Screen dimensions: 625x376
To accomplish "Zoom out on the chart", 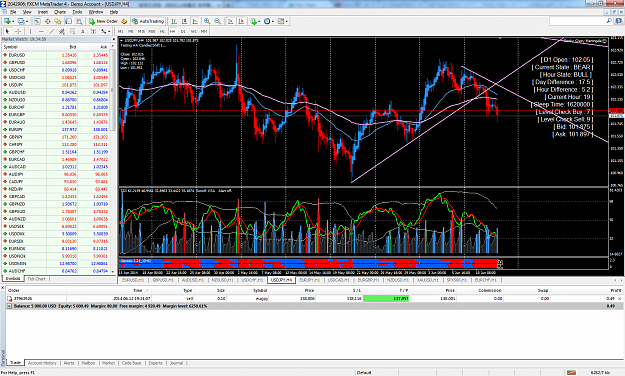I will 218,21.
